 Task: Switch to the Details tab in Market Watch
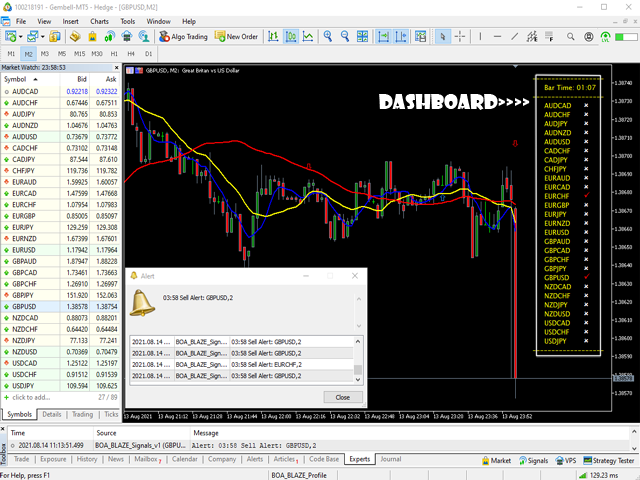click(x=52, y=414)
